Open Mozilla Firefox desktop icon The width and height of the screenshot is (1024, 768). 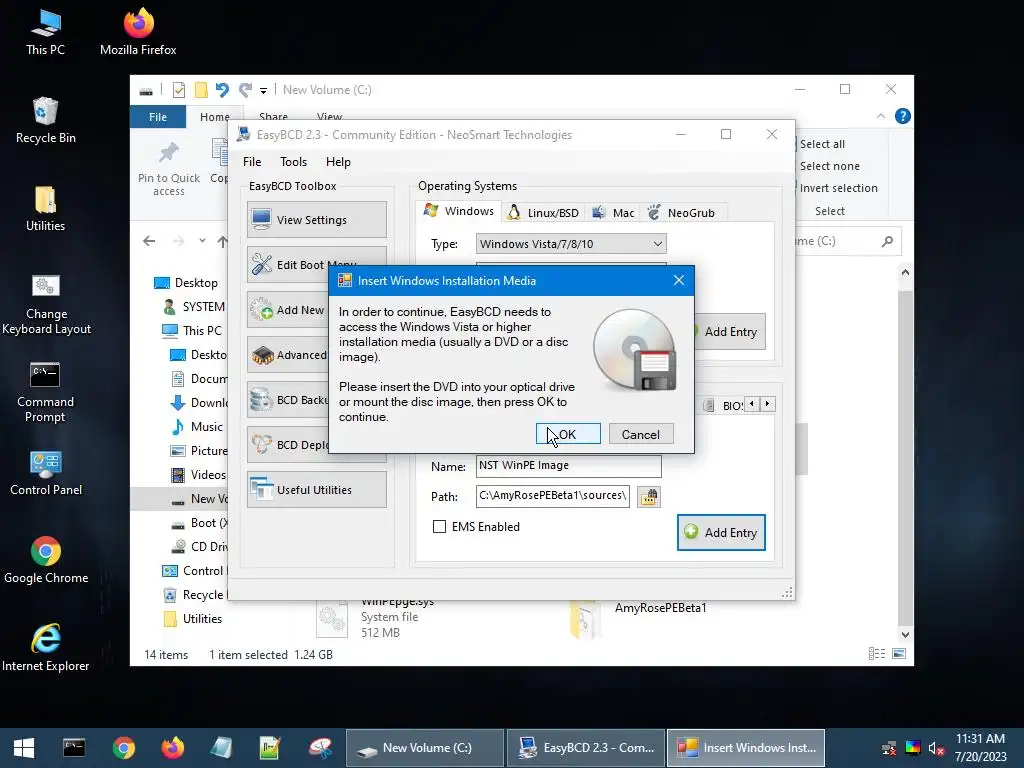pos(138,32)
